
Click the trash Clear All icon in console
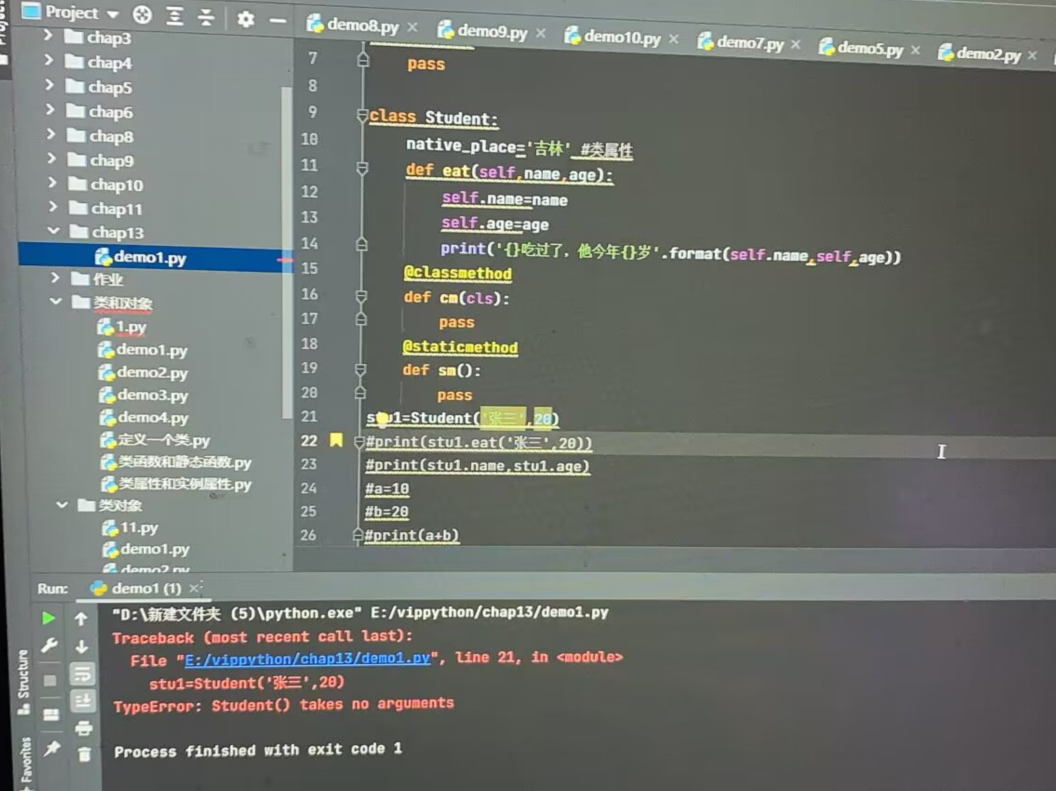(x=84, y=753)
